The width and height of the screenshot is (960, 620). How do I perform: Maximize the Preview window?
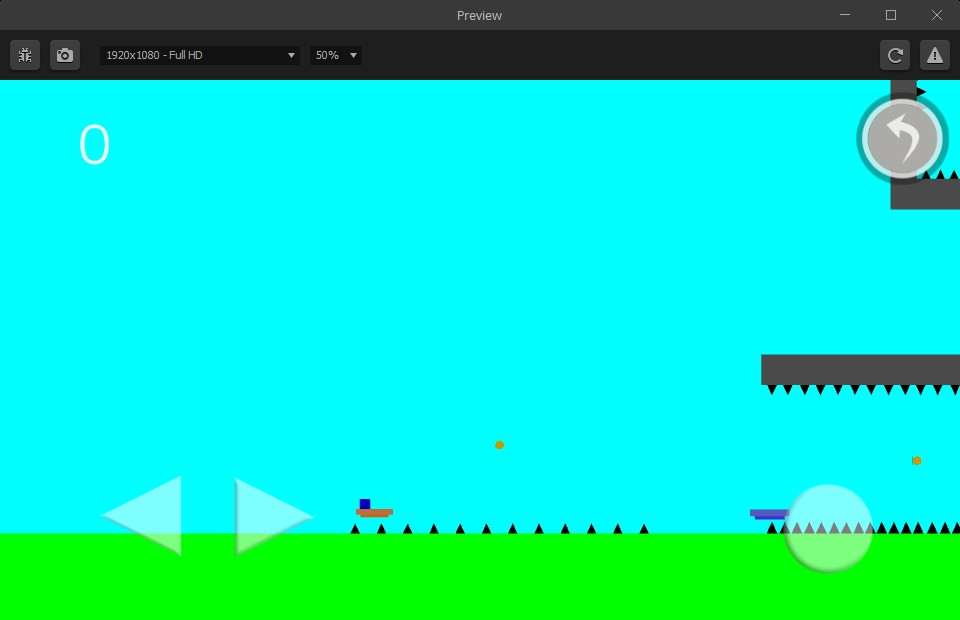(x=891, y=15)
